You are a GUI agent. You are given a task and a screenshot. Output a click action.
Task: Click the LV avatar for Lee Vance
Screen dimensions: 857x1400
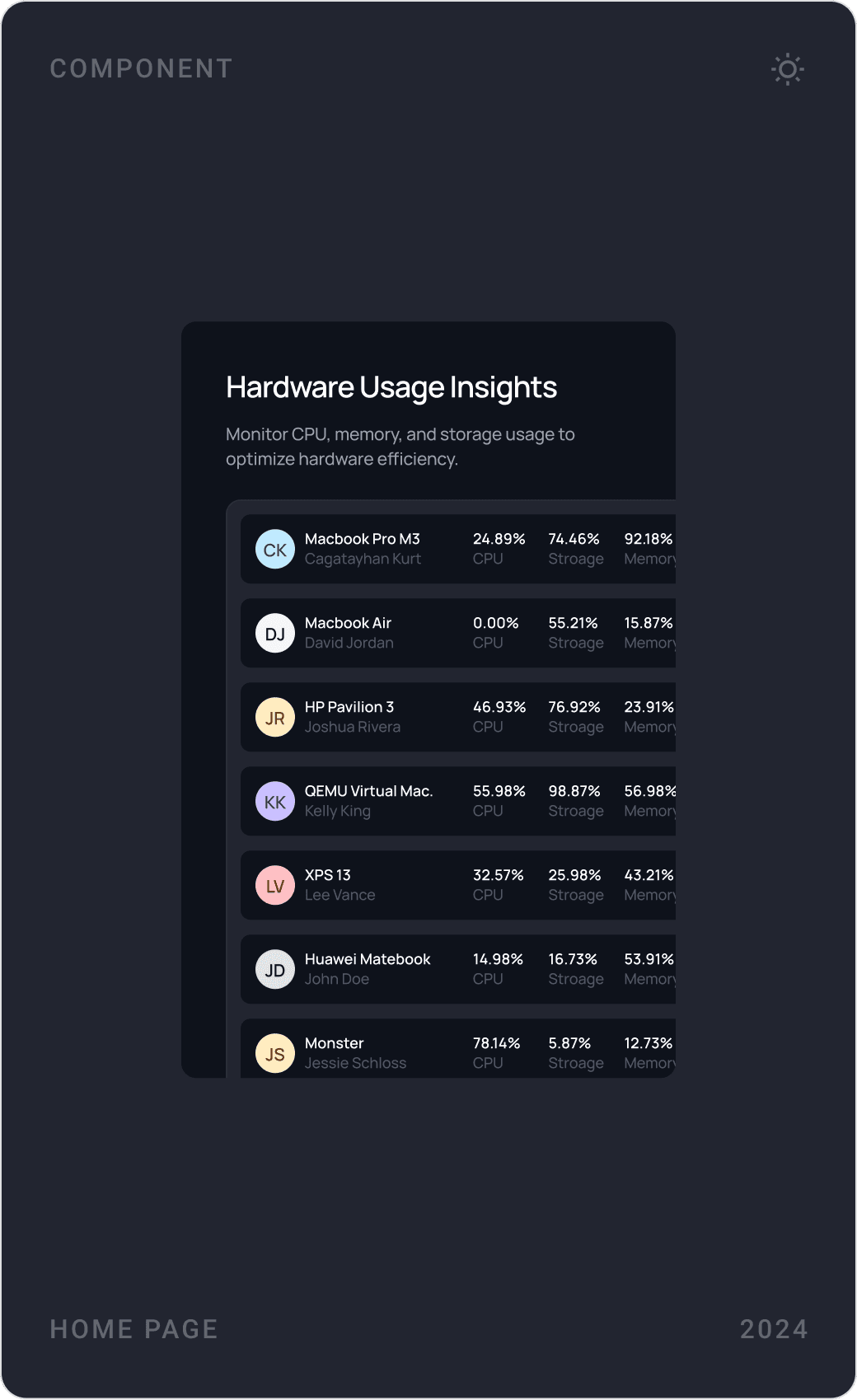[x=274, y=885]
